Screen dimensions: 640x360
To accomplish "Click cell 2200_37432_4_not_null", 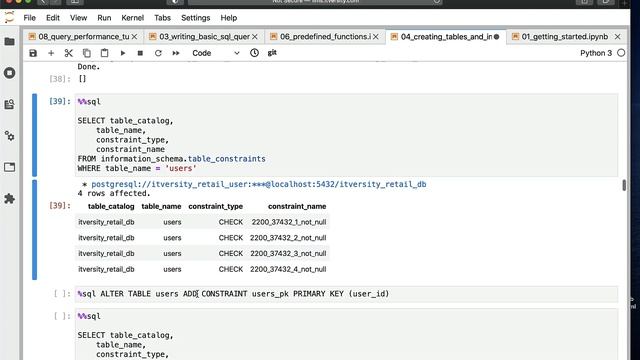I will pyautogui.click(x=288, y=269).
